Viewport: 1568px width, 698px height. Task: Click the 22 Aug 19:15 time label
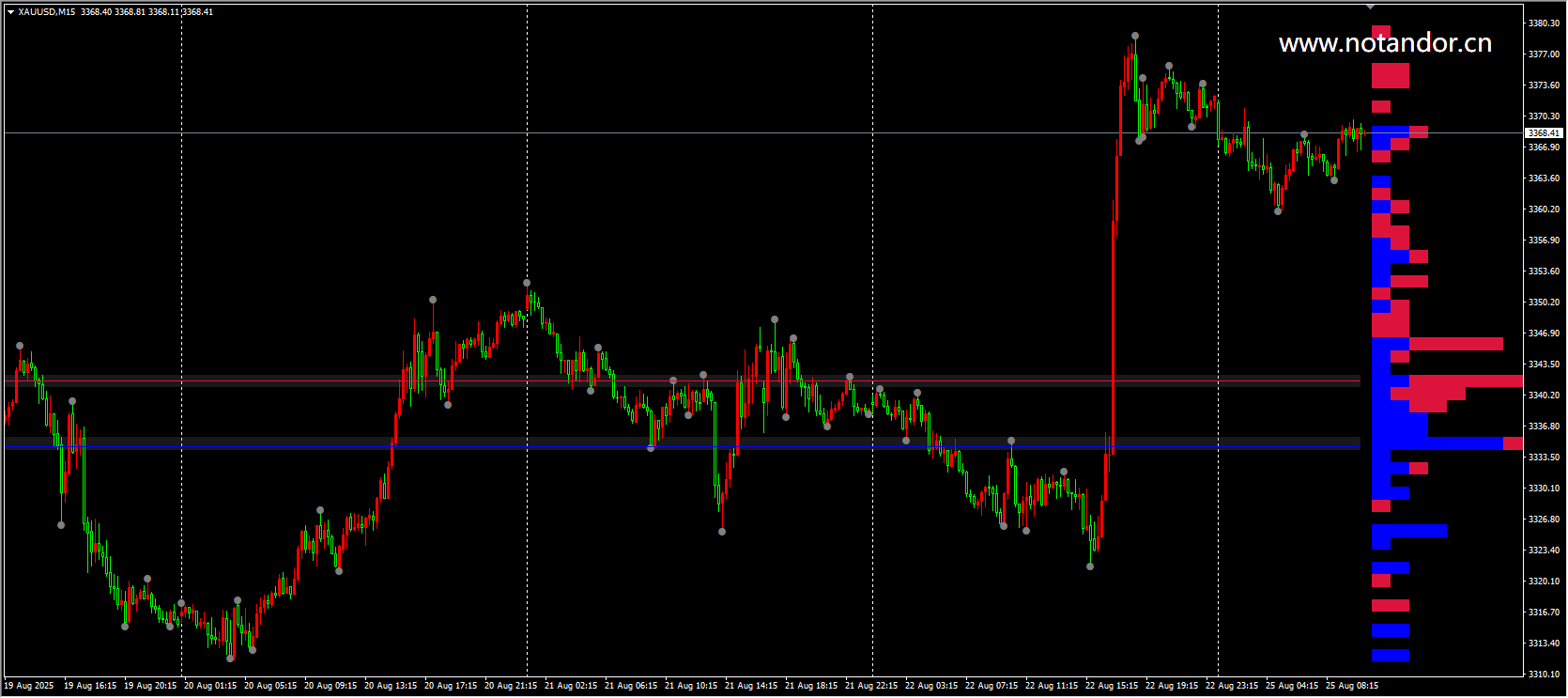pos(1172,686)
